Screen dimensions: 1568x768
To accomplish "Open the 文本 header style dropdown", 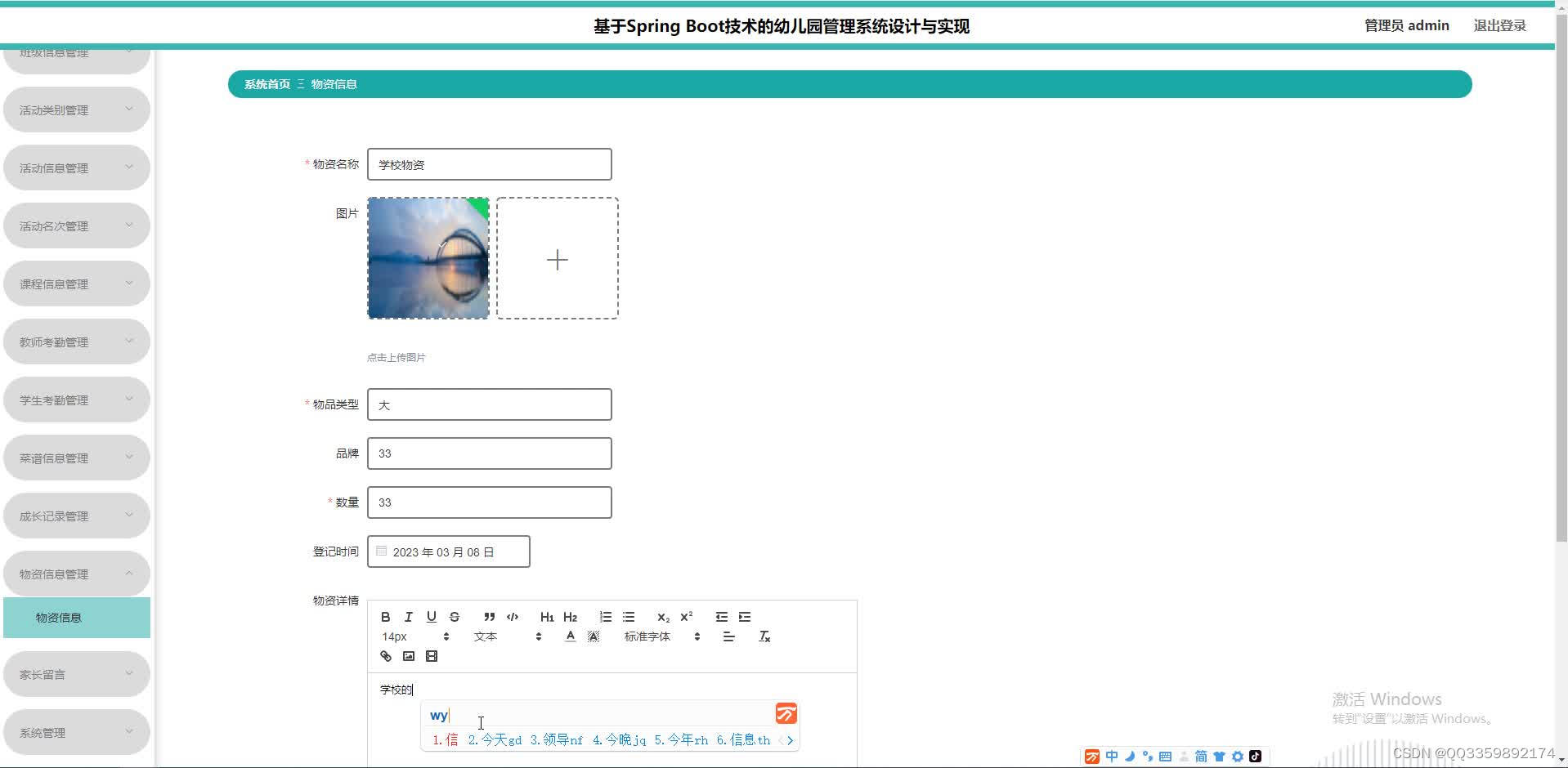I will click(x=507, y=636).
